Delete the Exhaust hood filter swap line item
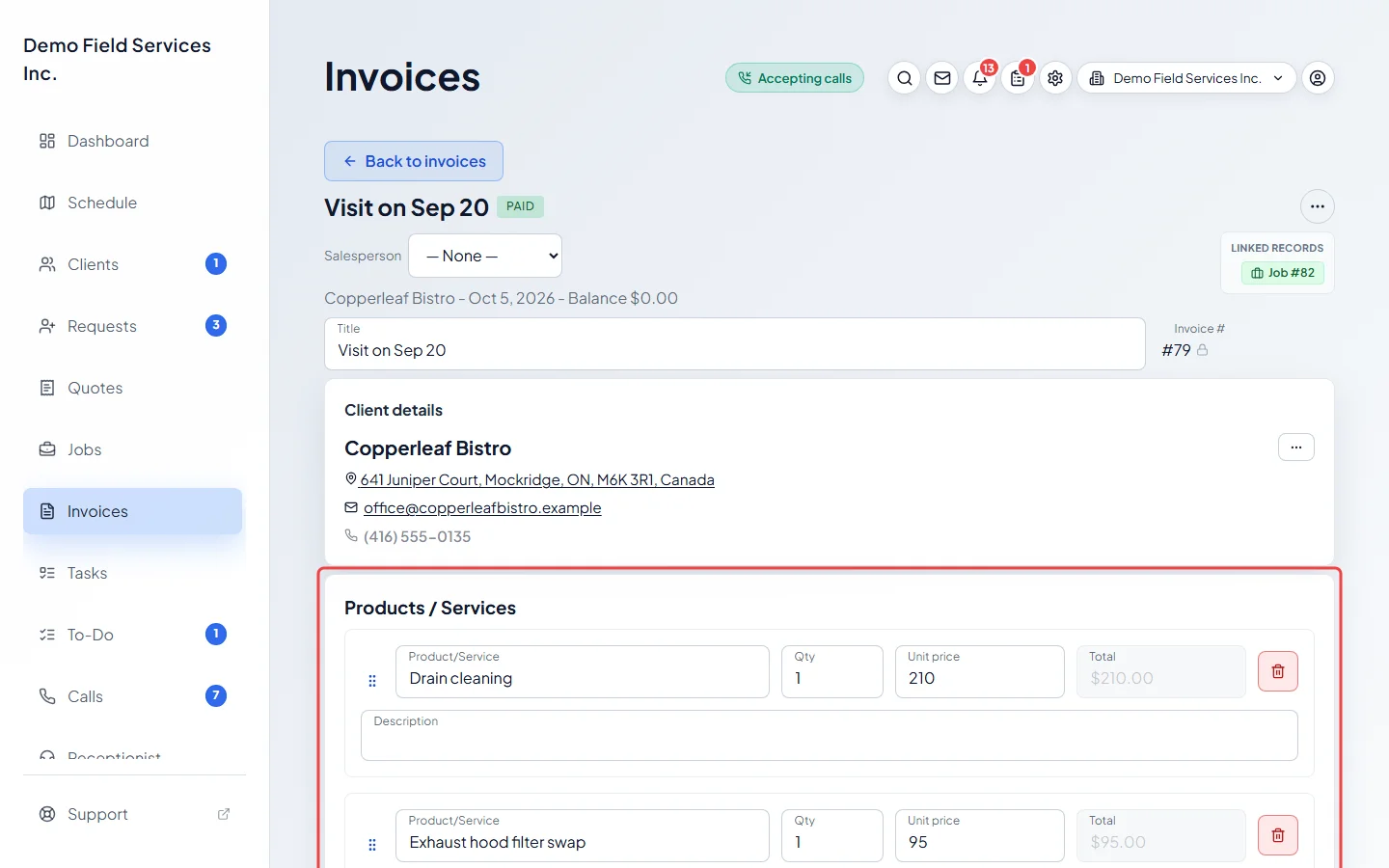The height and width of the screenshot is (868, 1389). click(1278, 835)
